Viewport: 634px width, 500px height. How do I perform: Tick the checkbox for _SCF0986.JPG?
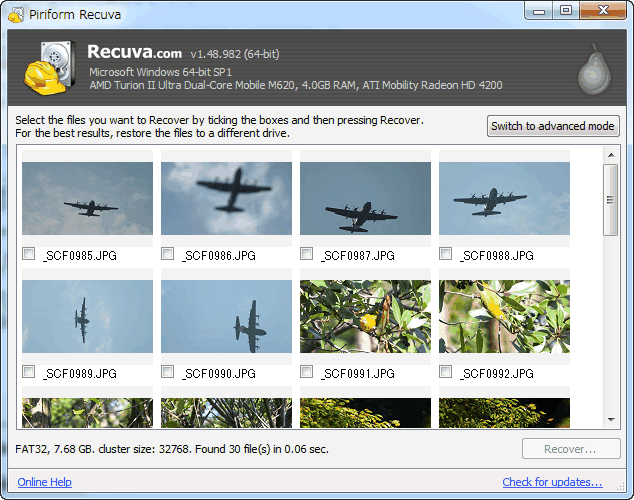point(167,254)
